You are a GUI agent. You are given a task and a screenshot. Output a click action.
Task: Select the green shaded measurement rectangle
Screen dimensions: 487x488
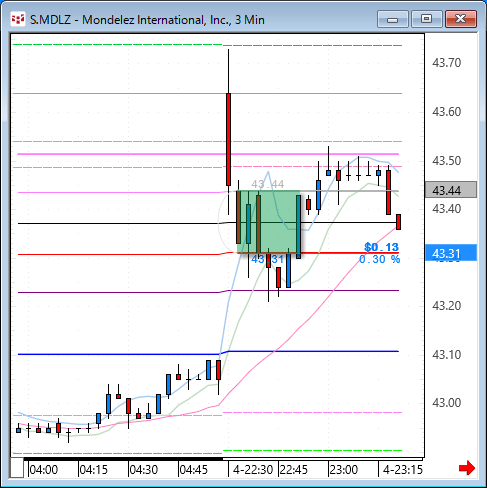pos(269,222)
